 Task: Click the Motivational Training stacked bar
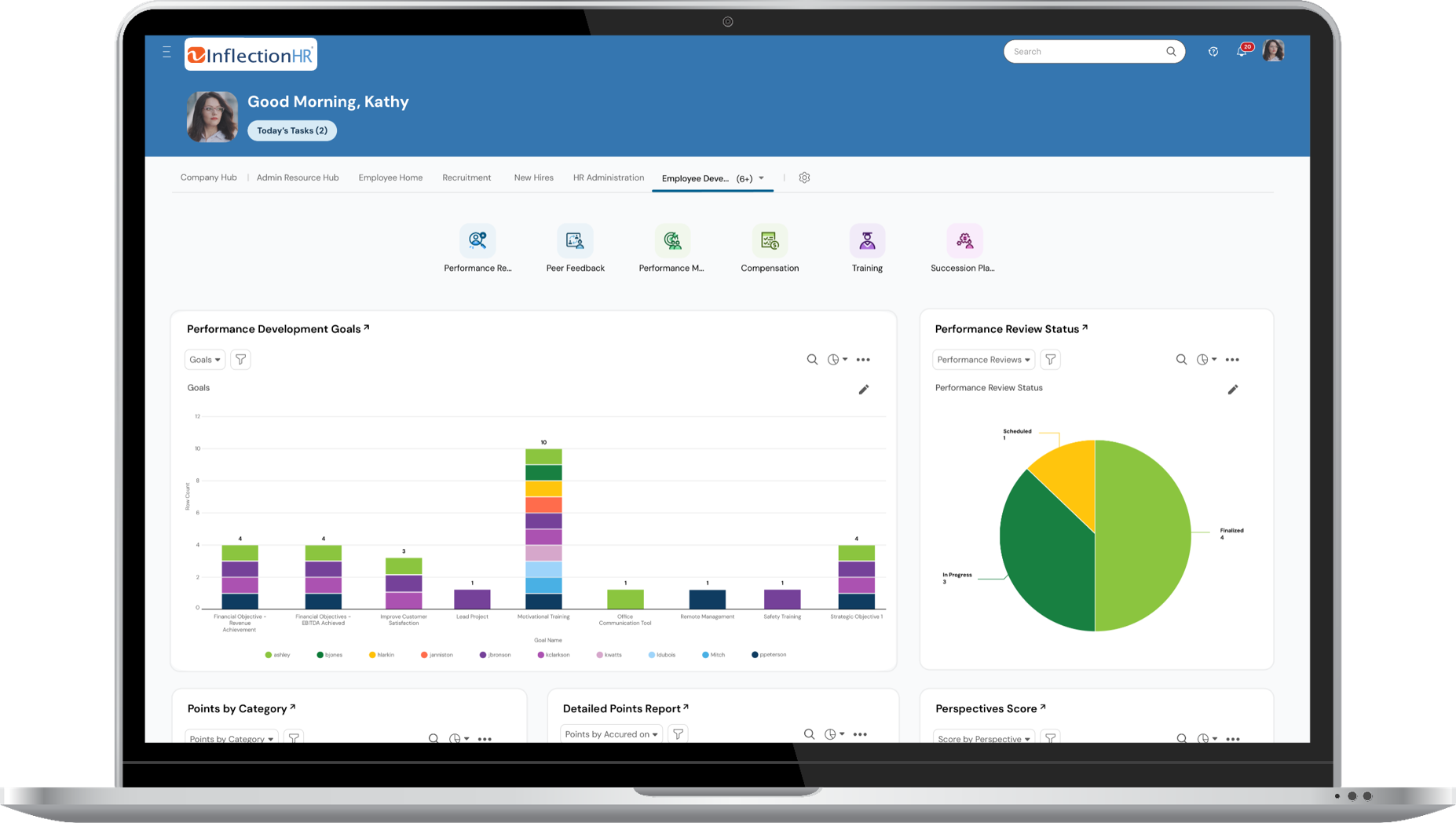coord(543,529)
